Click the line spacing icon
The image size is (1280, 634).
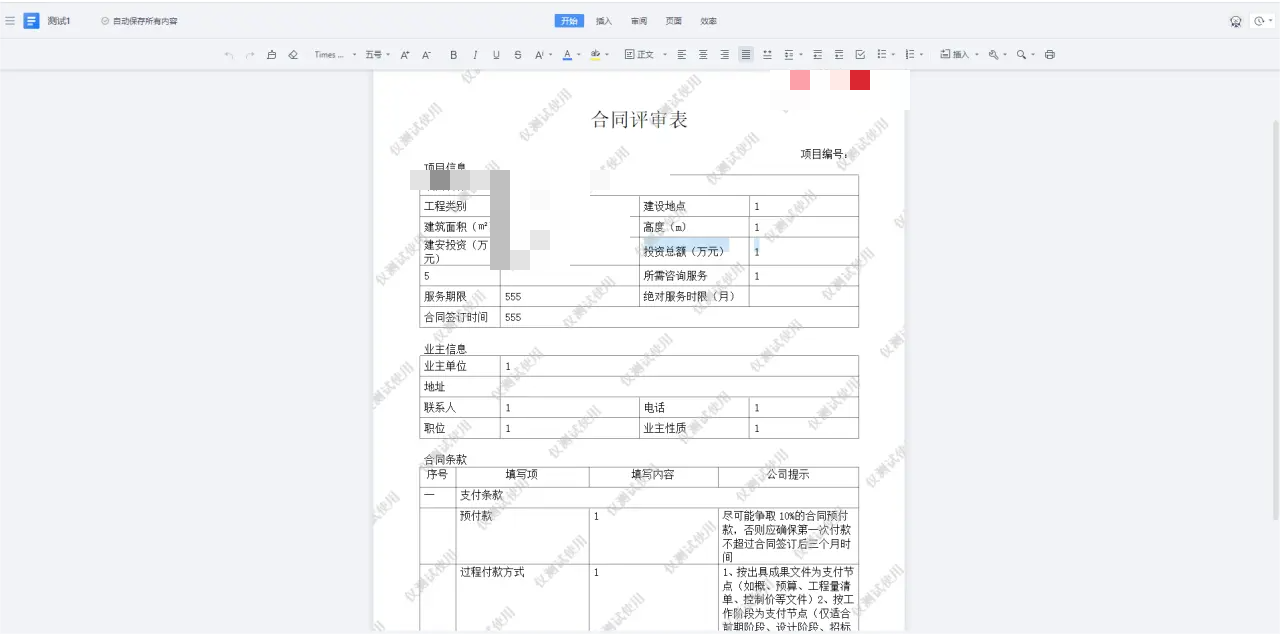click(x=789, y=55)
